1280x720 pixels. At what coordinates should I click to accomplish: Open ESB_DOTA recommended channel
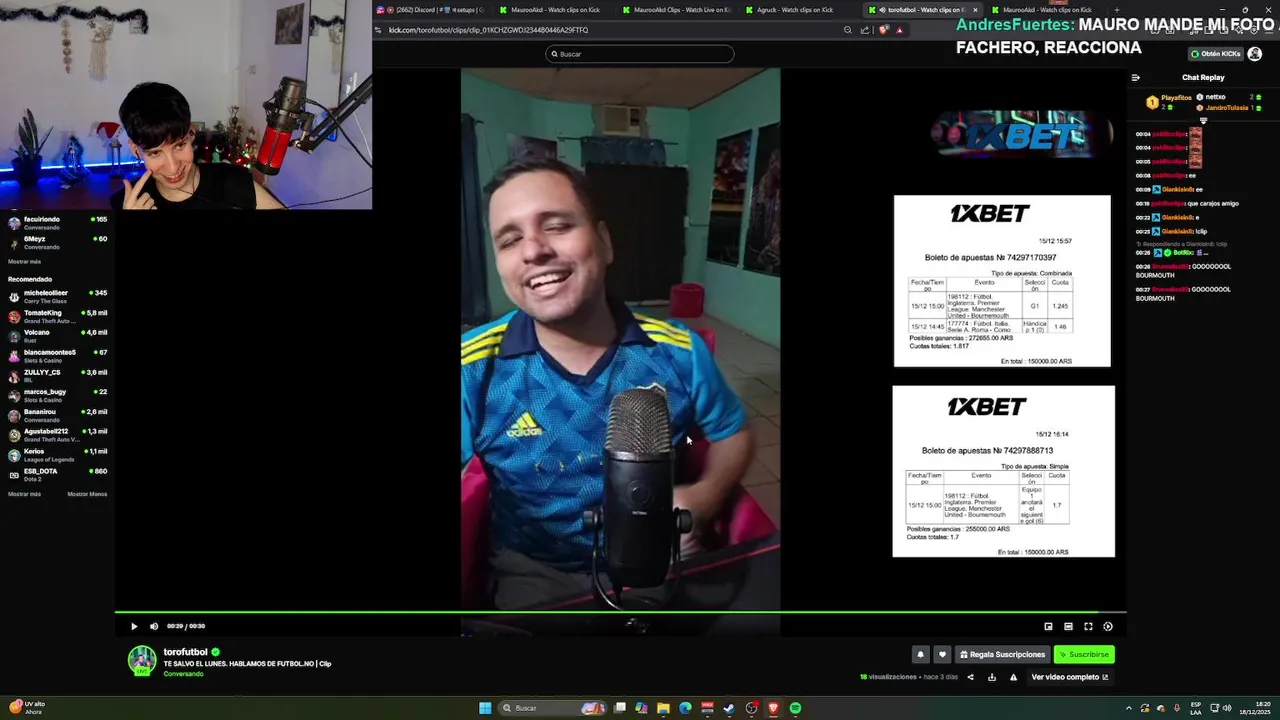[58, 475]
